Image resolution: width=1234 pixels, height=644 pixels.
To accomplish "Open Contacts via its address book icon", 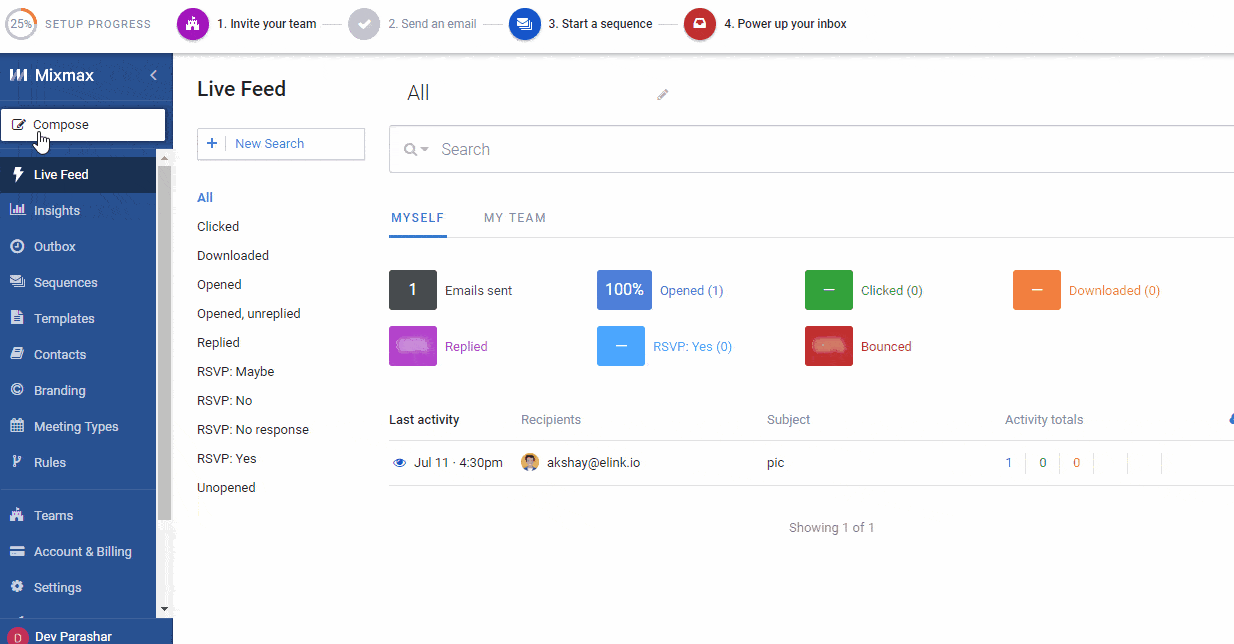I will [17, 354].
